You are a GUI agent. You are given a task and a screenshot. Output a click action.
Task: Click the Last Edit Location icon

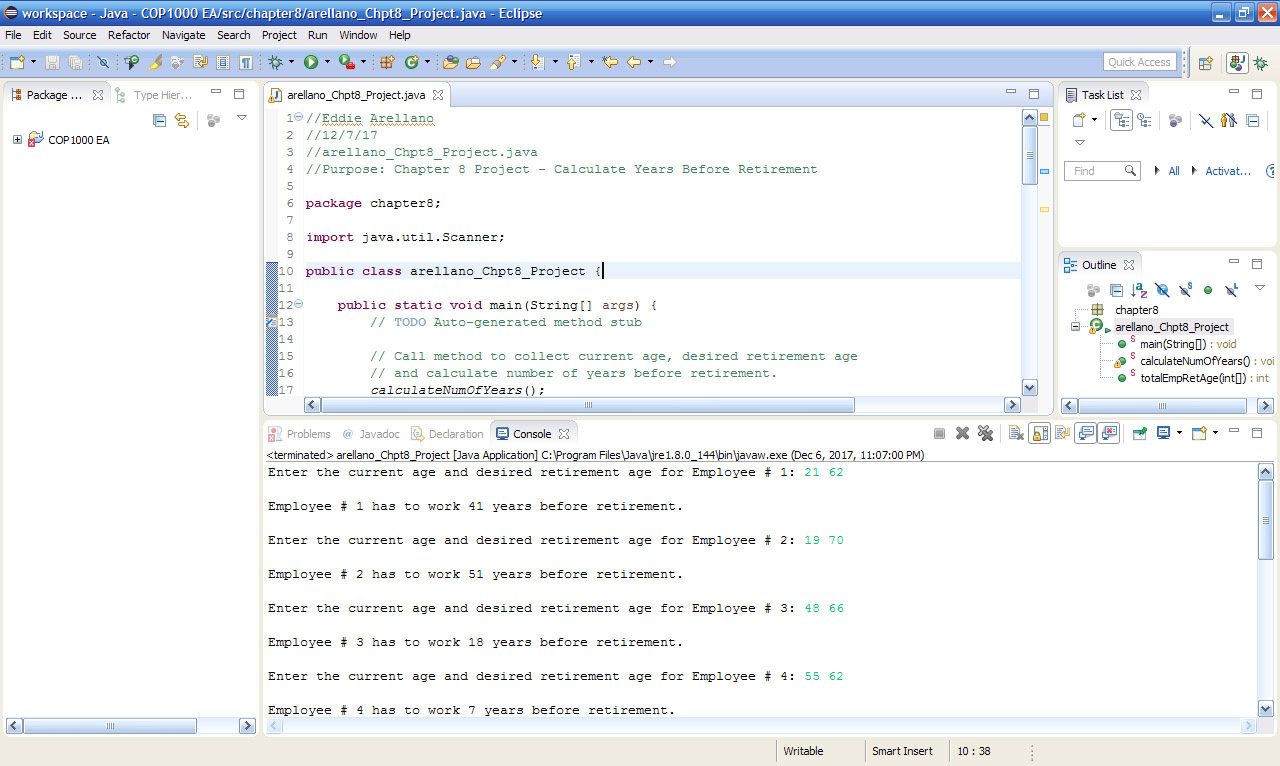pos(611,62)
